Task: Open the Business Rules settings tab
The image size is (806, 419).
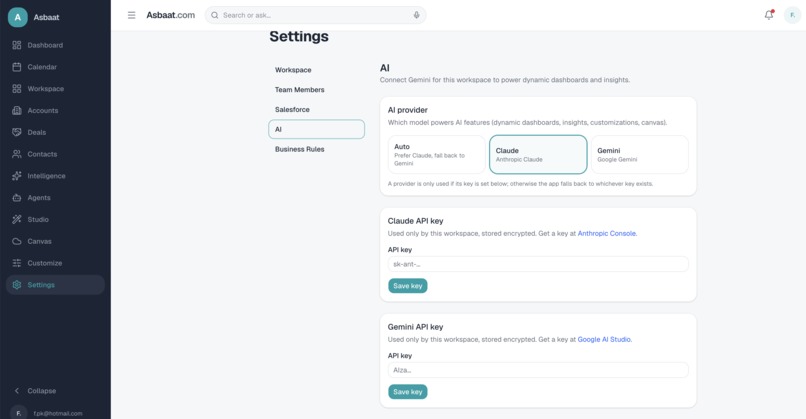Action: [x=316, y=149]
